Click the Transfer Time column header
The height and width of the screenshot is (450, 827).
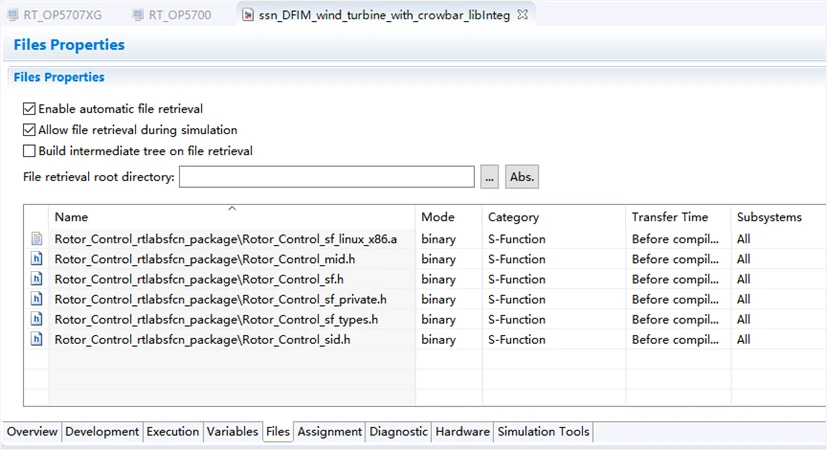point(669,217)
